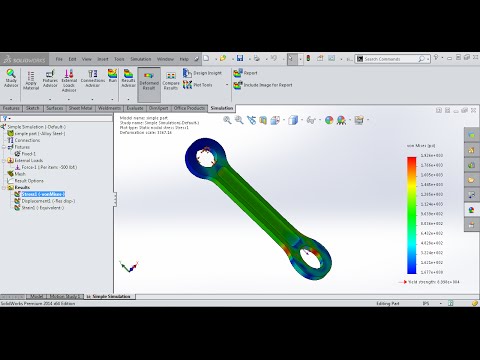Select the Connections tree item
This screenshot has height=360, width=480.
(24, 140)
